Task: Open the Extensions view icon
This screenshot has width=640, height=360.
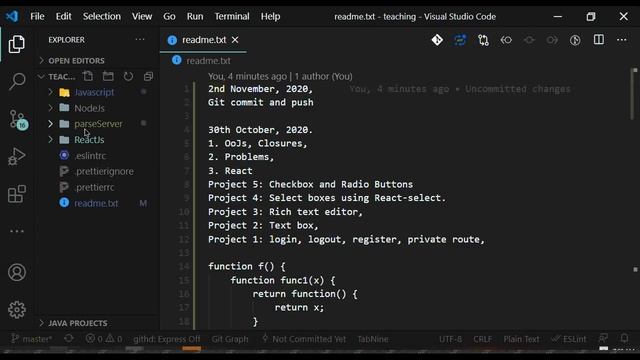Action: [x=17, y=194]
